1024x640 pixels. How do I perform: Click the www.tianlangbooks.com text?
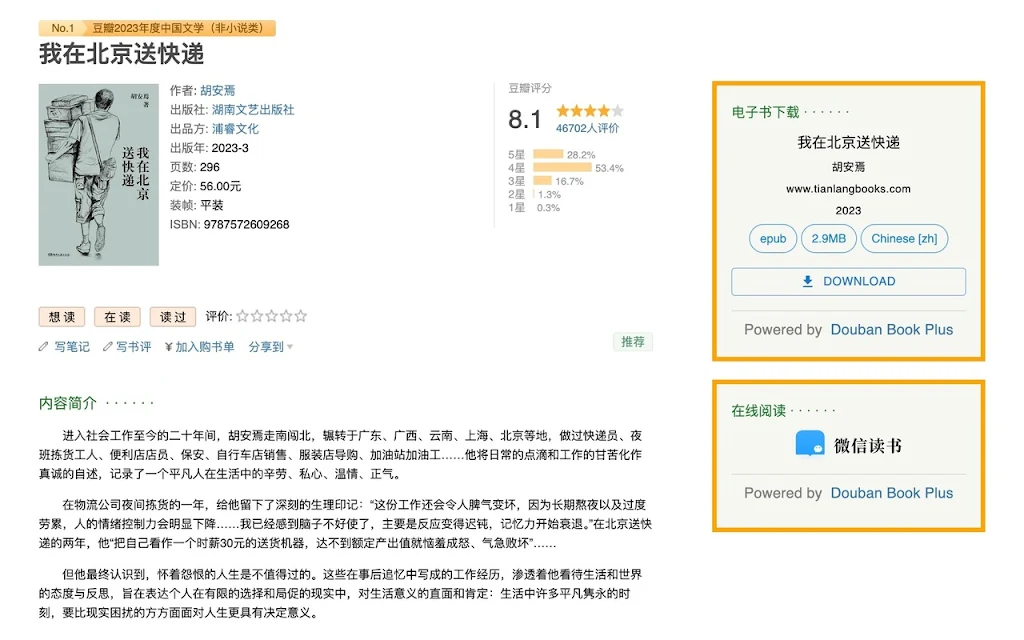848,189
